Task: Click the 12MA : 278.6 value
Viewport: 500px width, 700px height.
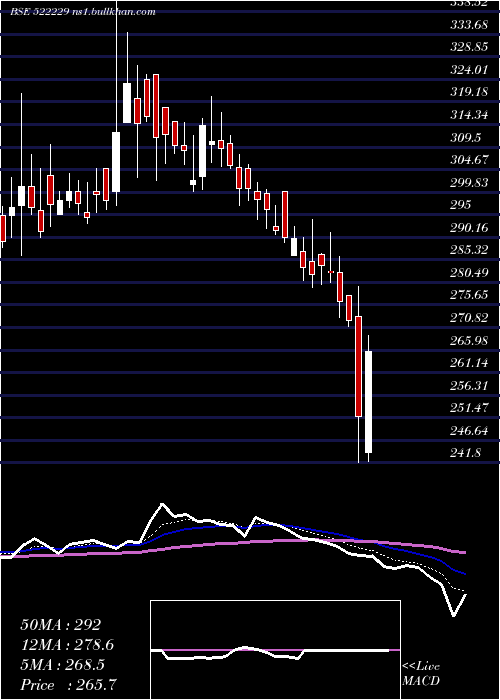Action: pyautogui.click(x=67, y=645)
